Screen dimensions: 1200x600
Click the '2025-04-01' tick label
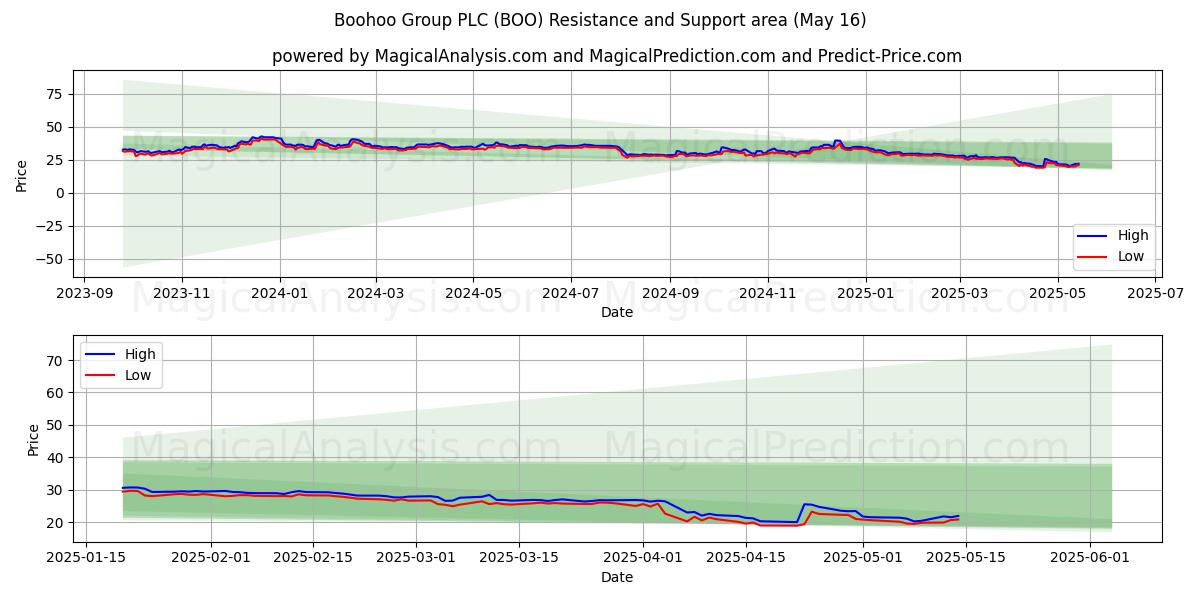643,558
